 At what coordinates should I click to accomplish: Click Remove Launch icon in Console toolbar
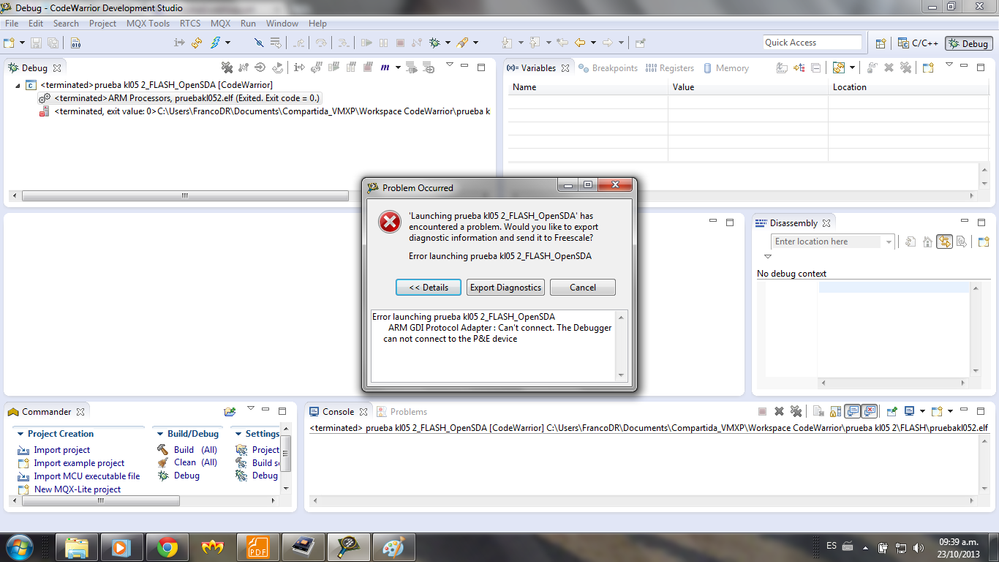(779, 412)
